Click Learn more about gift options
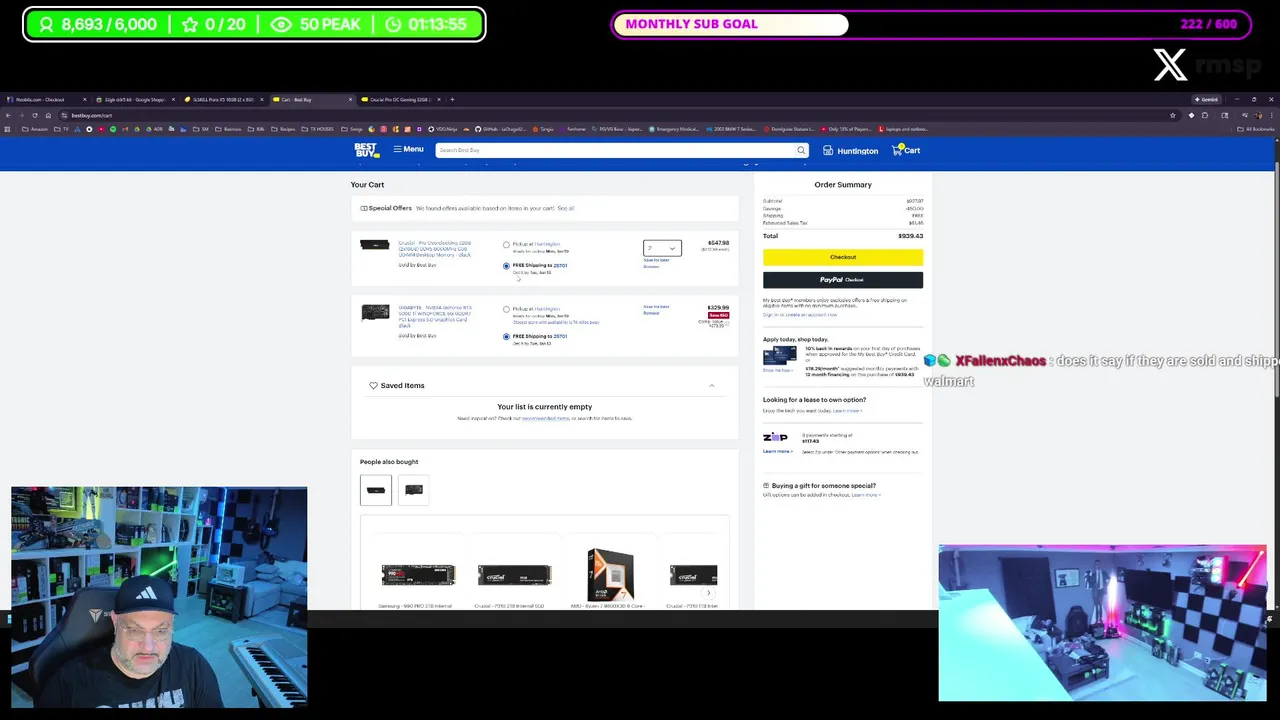Viewport: 1280px width, 720px height. [866, 495]
